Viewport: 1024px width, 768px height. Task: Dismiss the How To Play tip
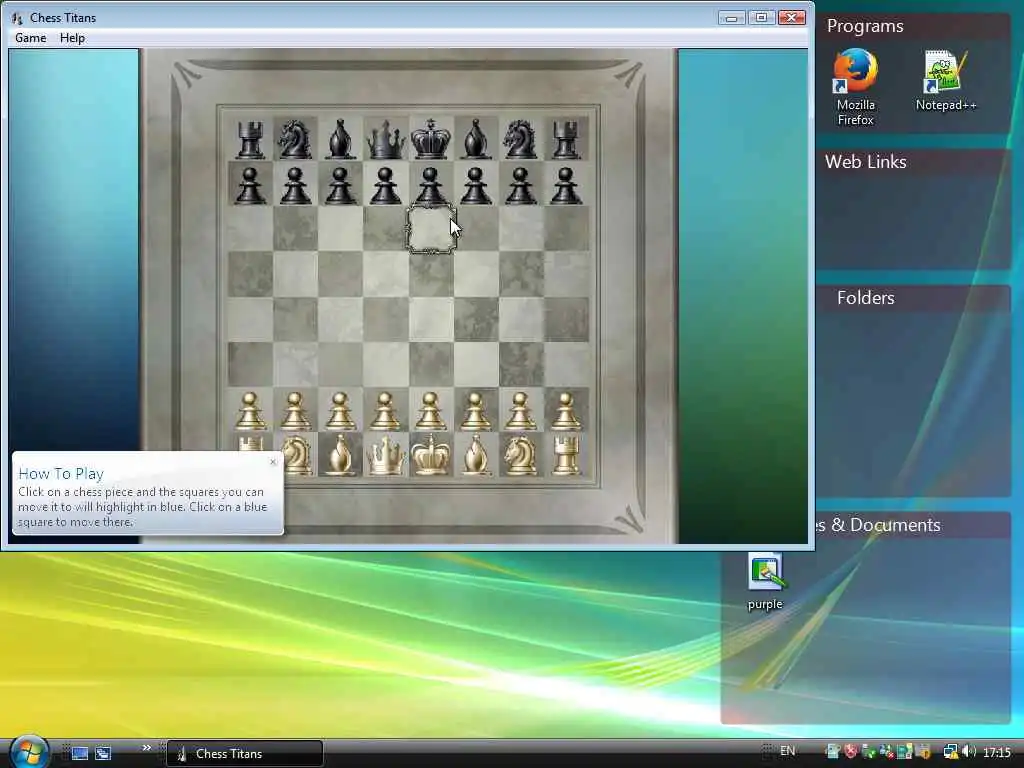(x=273, y=462)
